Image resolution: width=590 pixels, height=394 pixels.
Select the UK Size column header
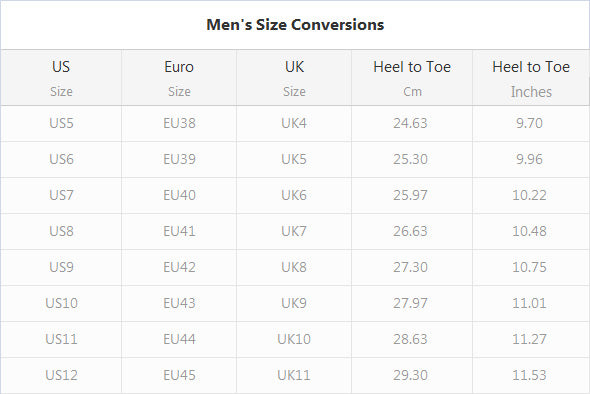point(294,78)
